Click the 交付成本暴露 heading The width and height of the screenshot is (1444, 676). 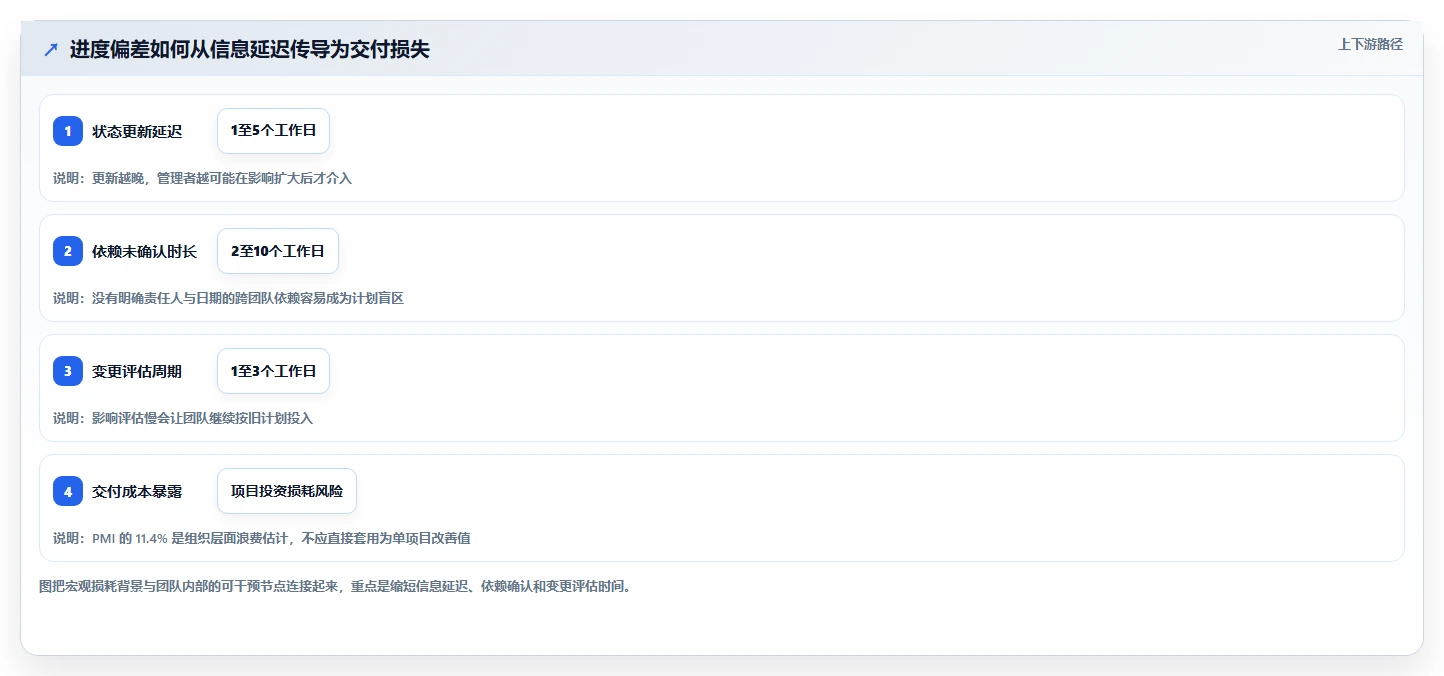tap(137, 491)
